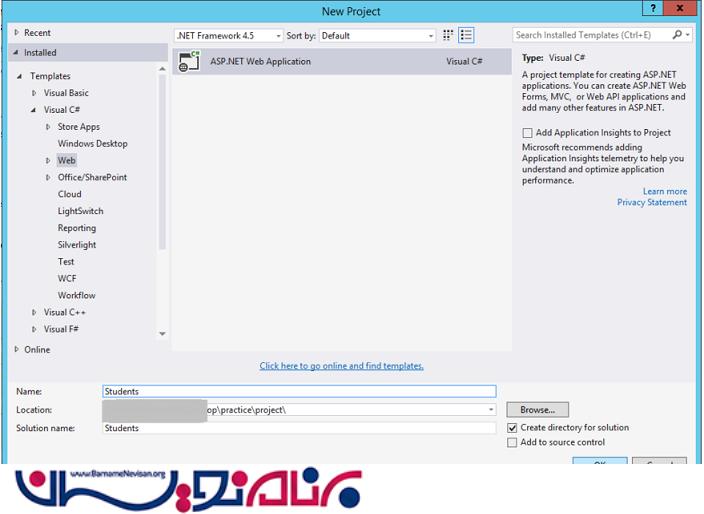Uncheck Create directory for solution
Viewport: 704px width, 514px height.
(513, 428)
